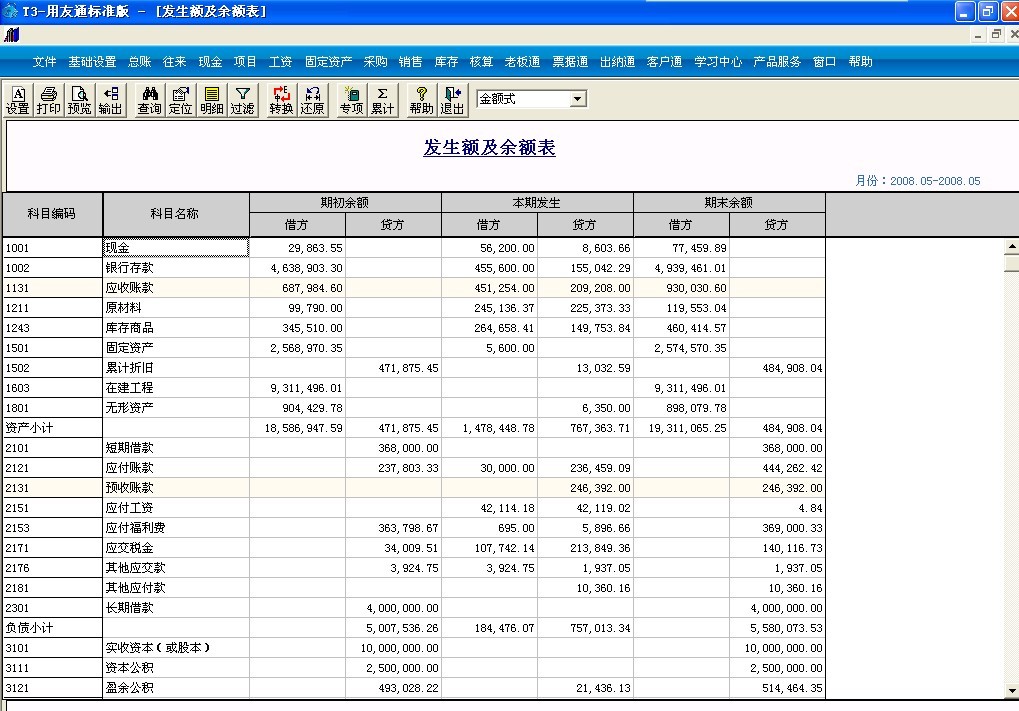Click the 月份 2008.05-2008.05 label
Viewport: 1019px width, 711px height.
pyautogui.click(x=917, y=181)
